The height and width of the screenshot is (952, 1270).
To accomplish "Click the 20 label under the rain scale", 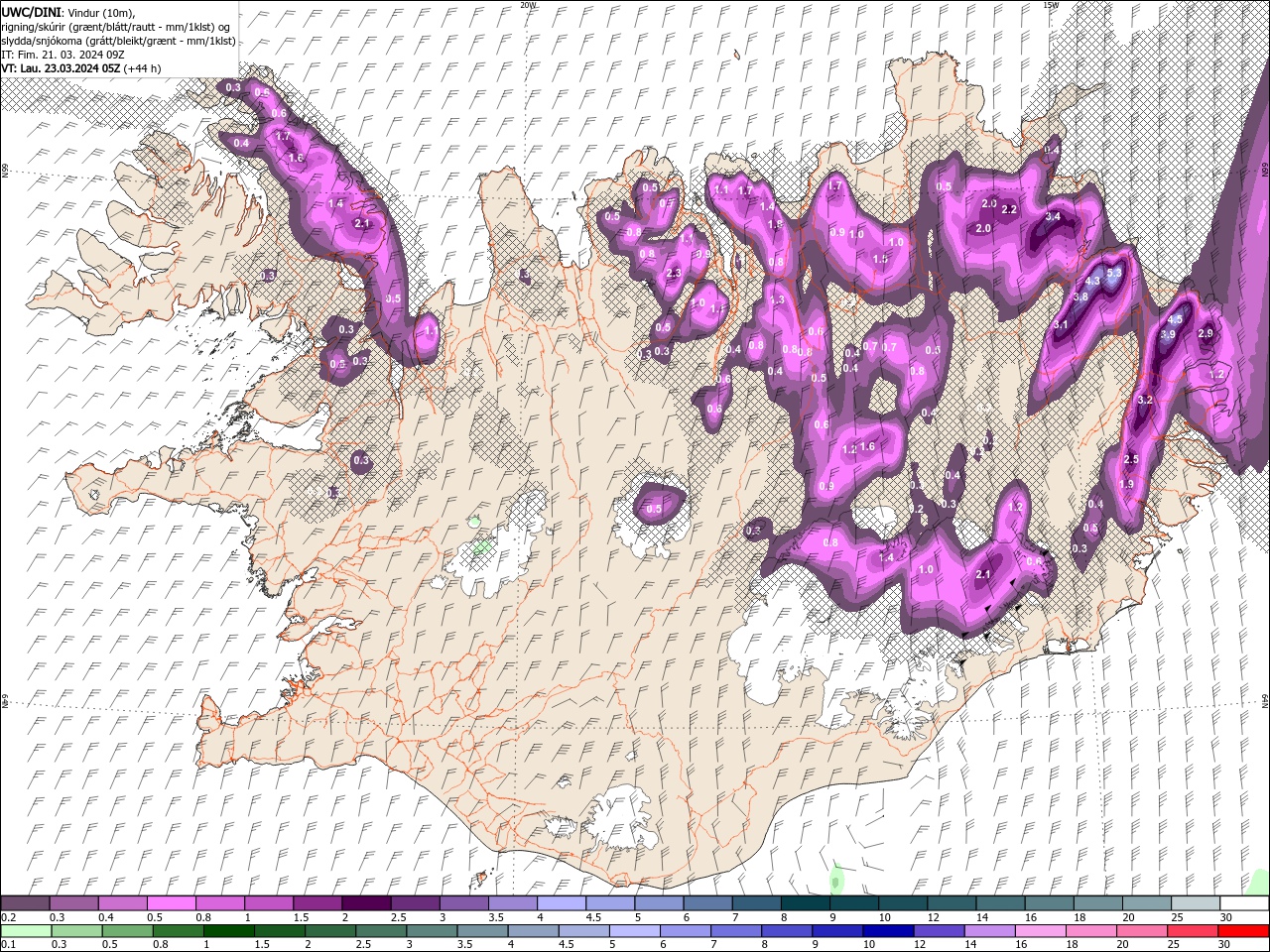I will tap(1122, 944).
